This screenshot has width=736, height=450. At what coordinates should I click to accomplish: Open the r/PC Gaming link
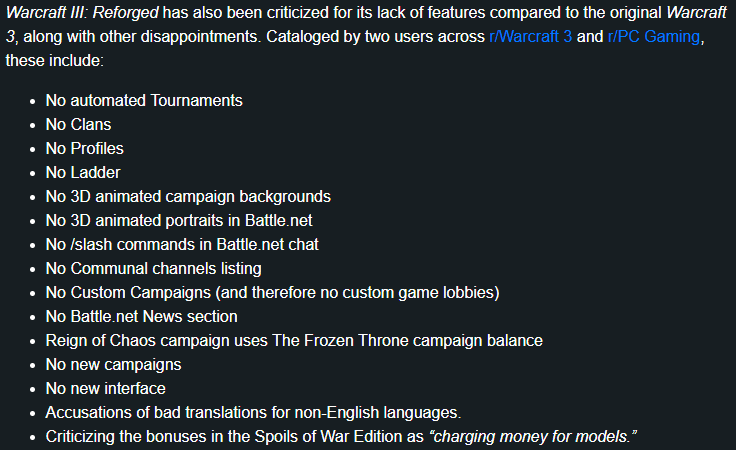click(653, 37)
